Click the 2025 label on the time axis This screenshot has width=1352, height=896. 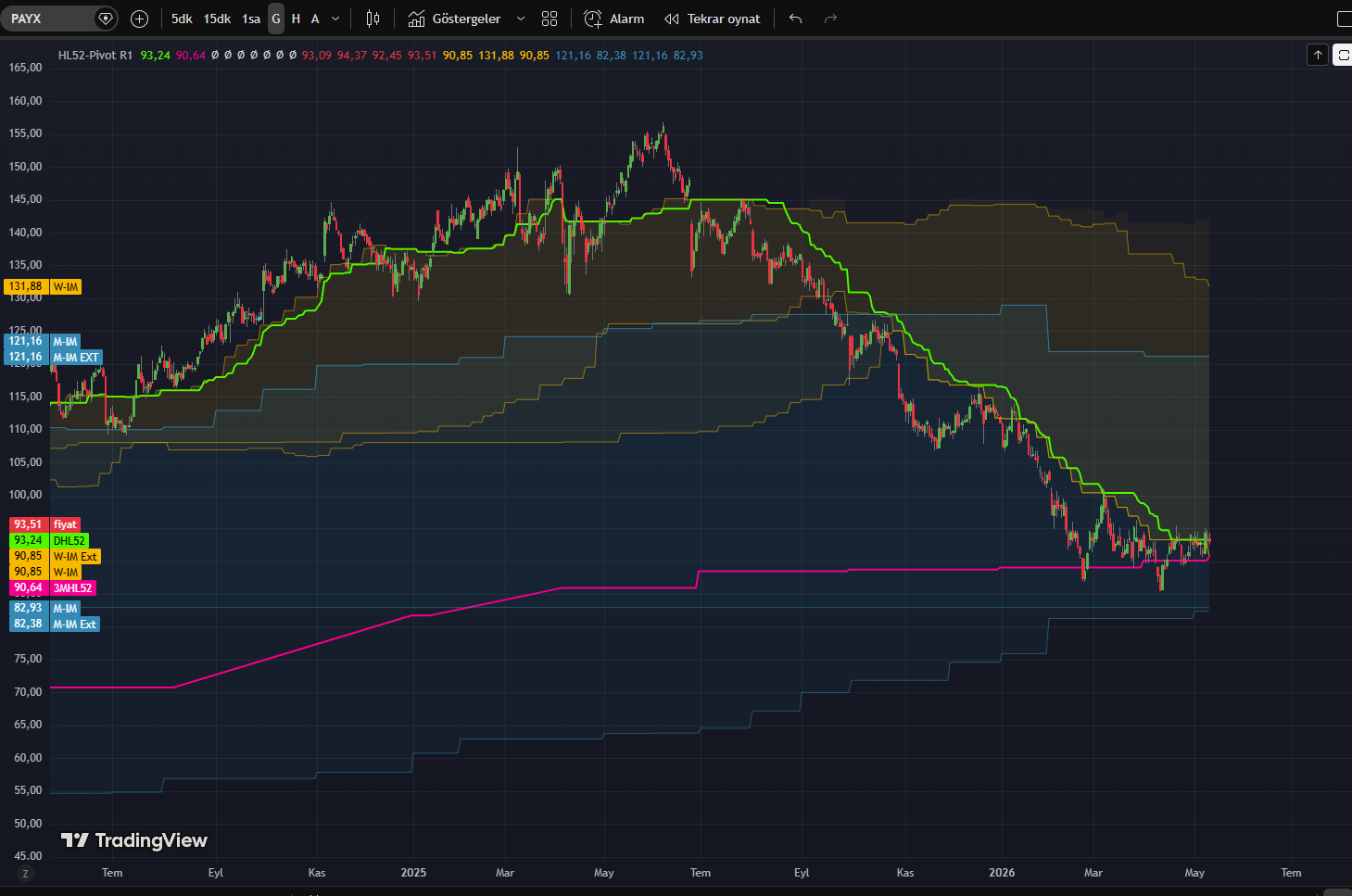tap(413, 873)
